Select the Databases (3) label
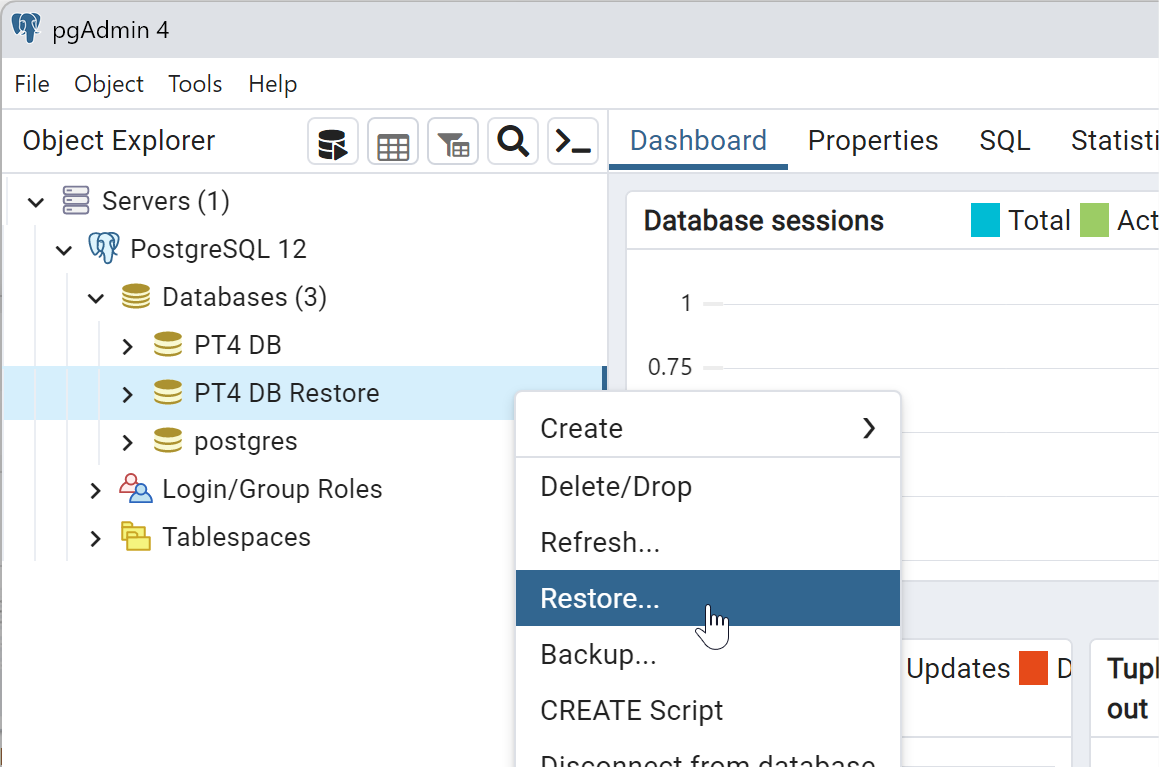This screenshot has height=767, width=1159. tap(244, 297)
